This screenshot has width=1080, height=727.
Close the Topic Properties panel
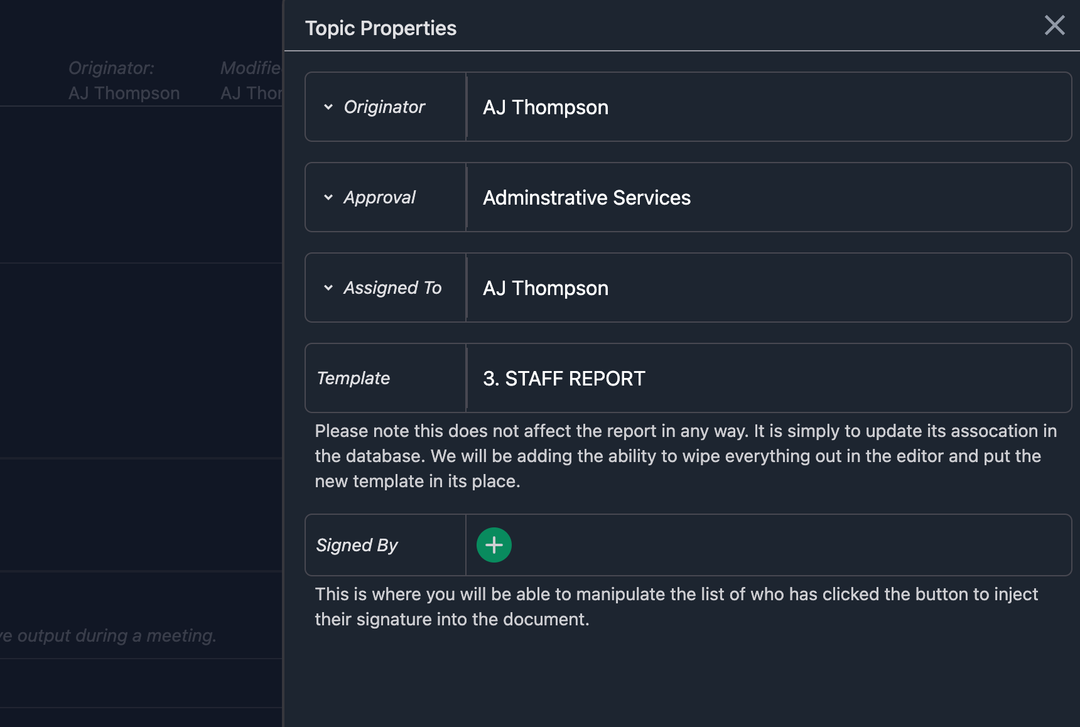[x=1054, y=26]
